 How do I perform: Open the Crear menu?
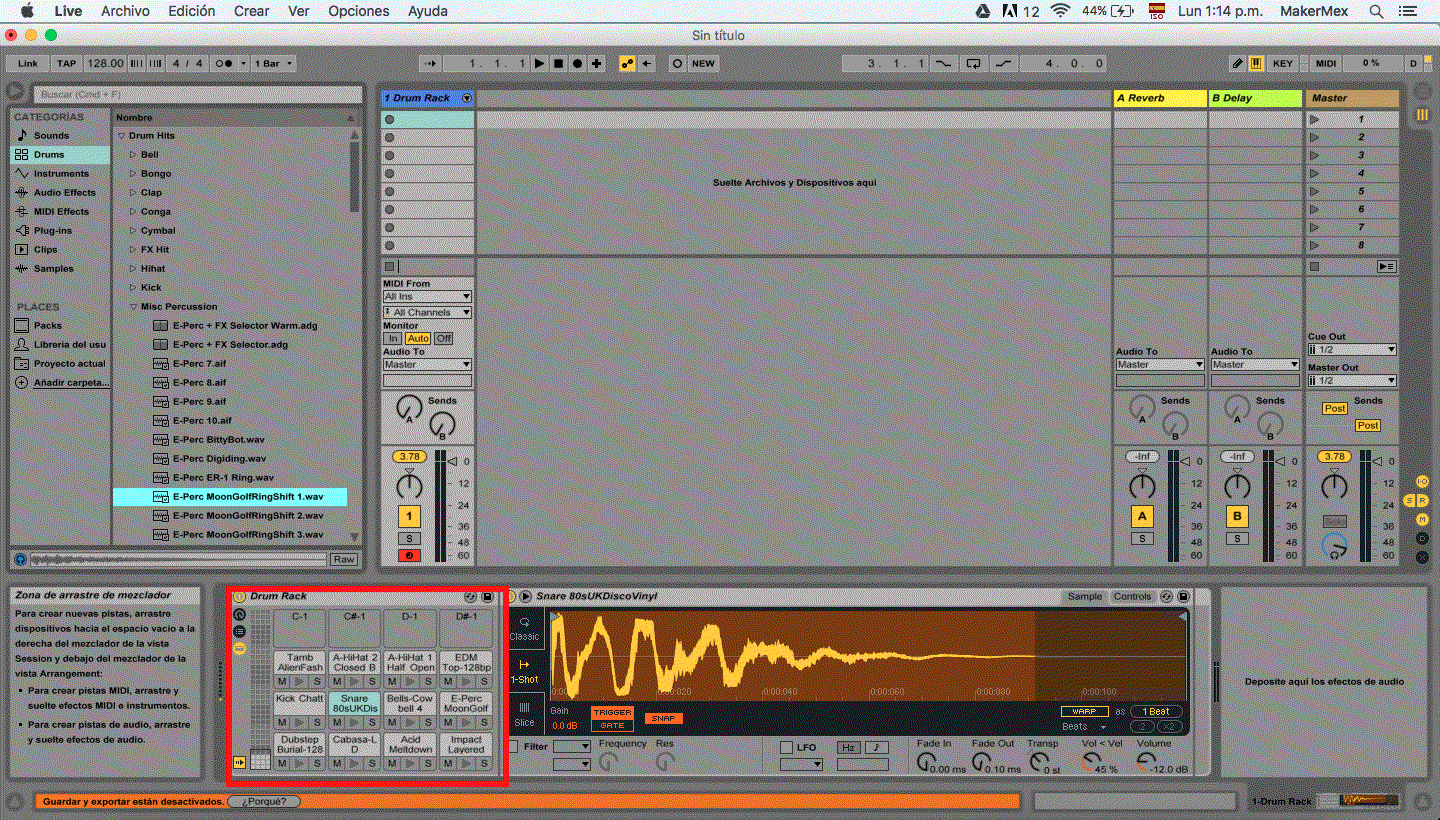pyautogui.click(x=251, y=11)
